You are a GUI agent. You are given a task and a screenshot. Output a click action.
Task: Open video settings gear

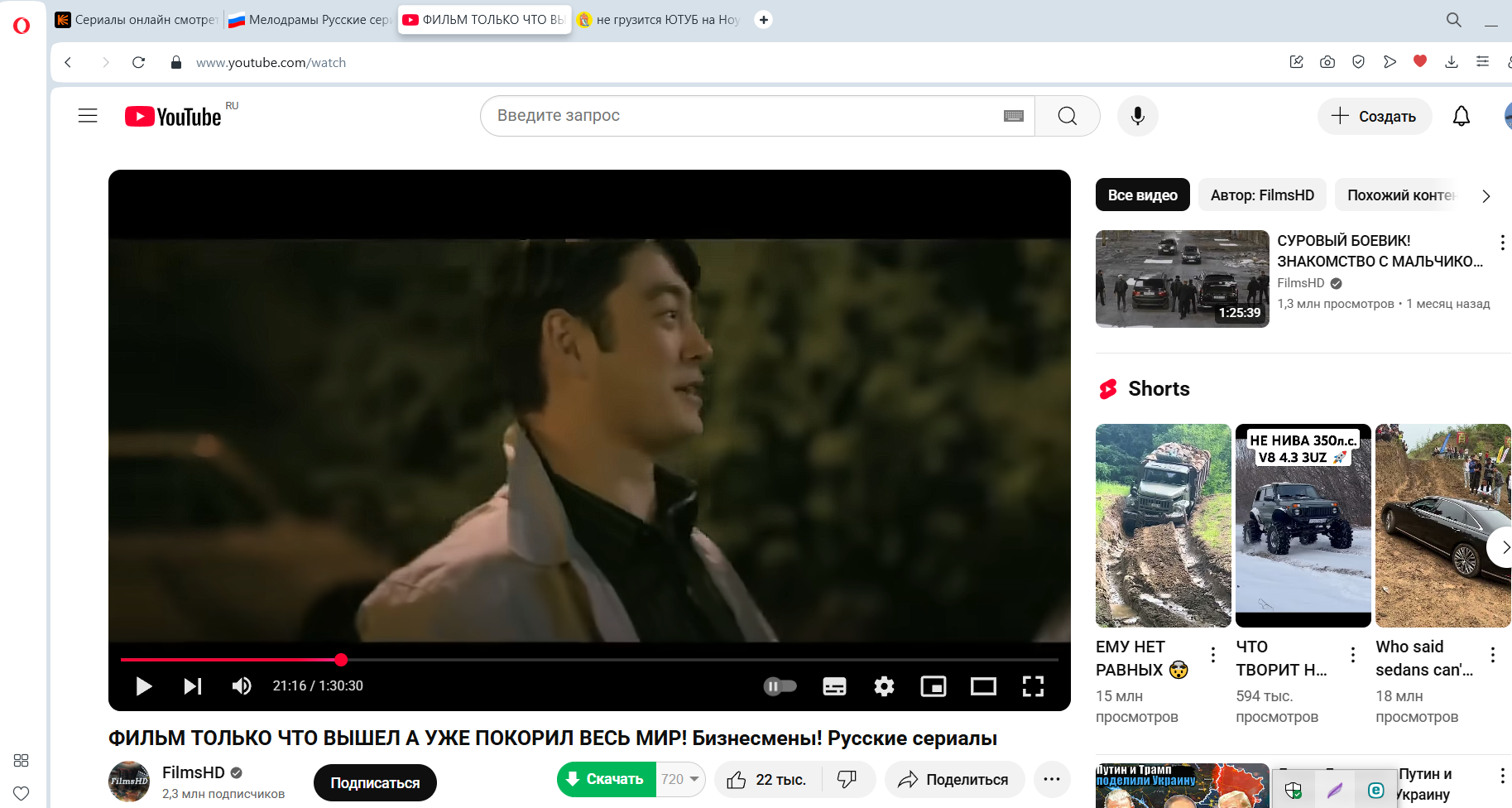click(884, 685)
